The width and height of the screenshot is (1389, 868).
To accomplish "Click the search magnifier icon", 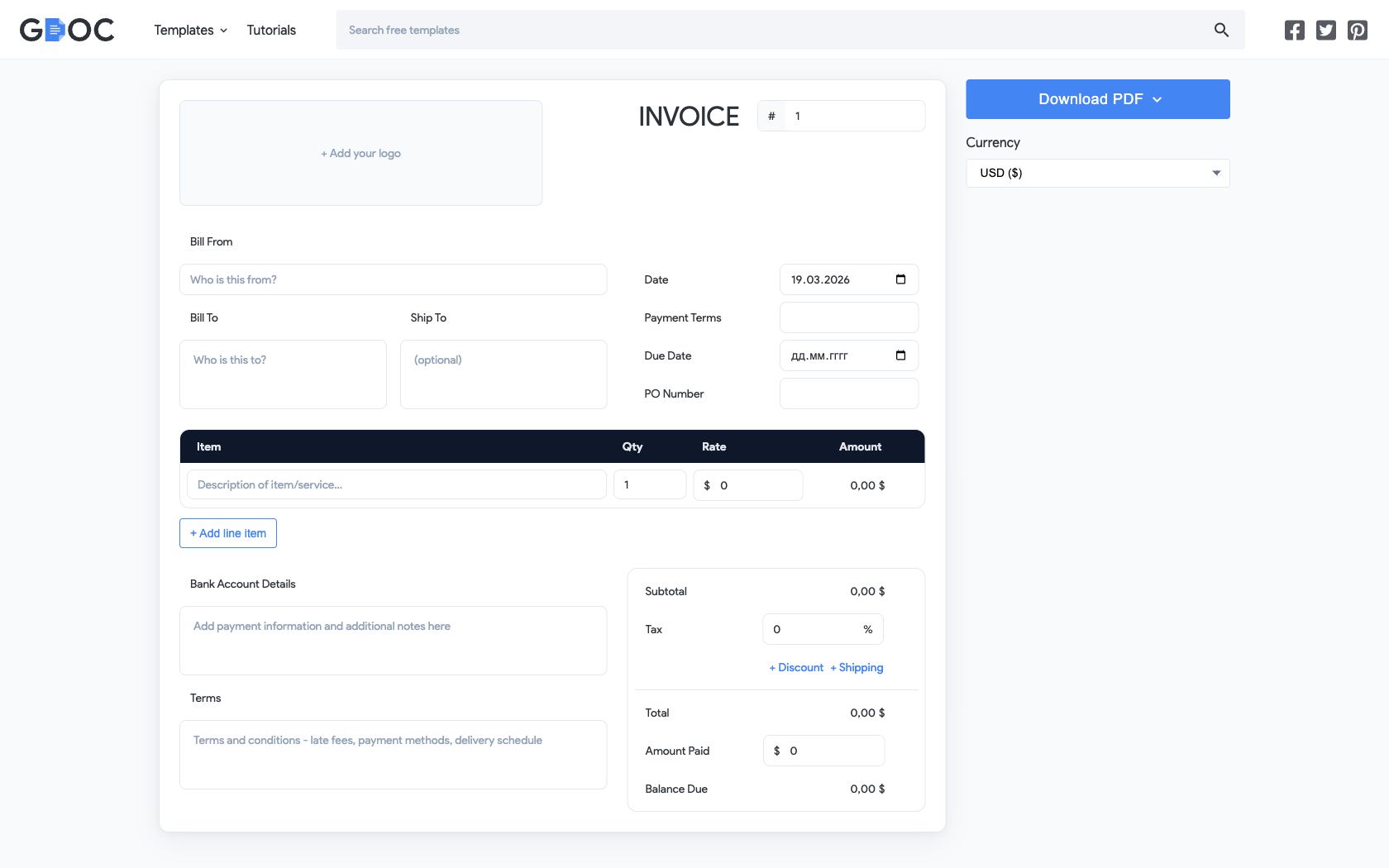I will 1221,30.
